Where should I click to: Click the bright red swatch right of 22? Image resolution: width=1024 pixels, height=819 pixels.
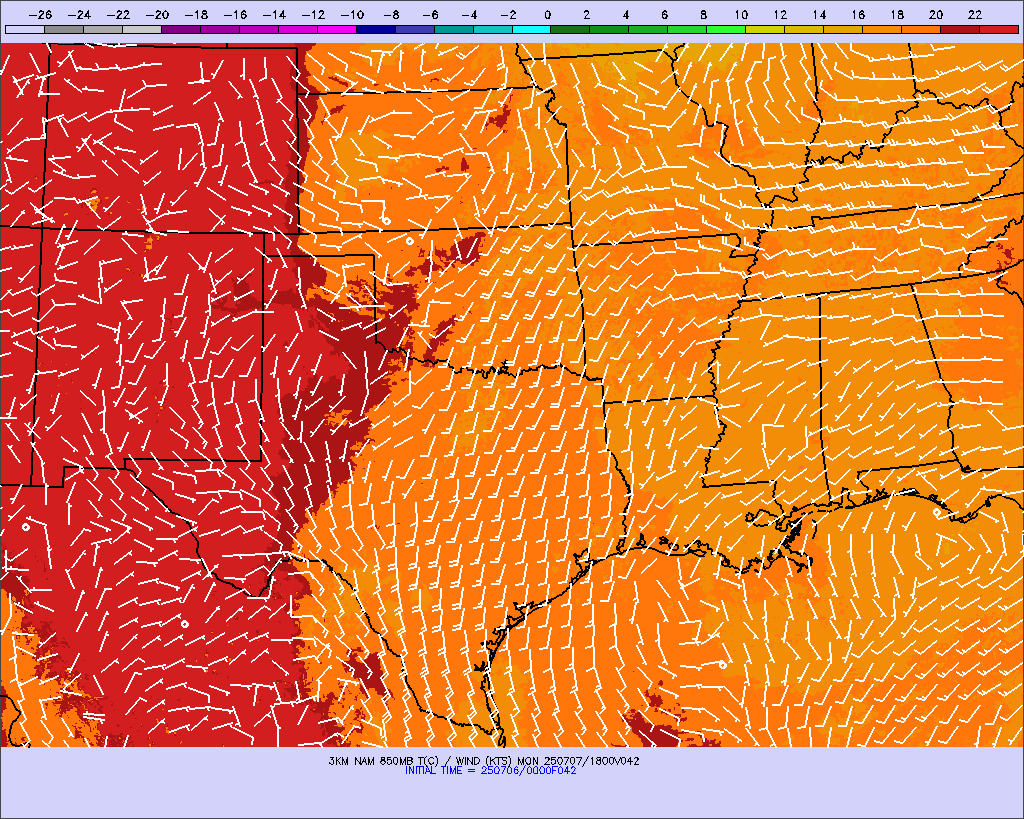coord(999,29)
